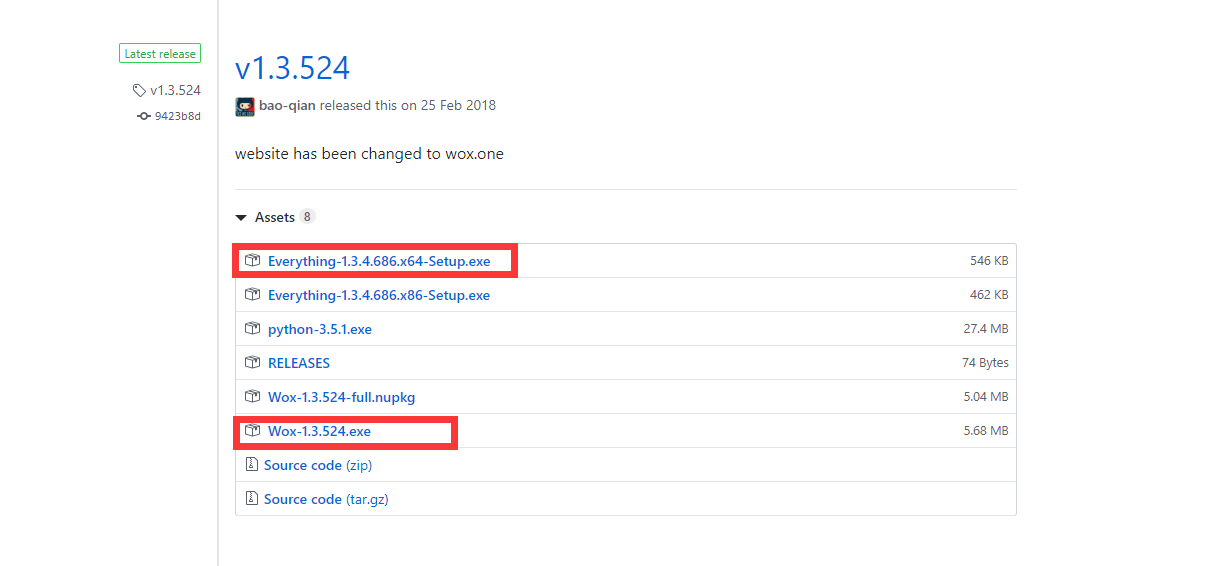Open the v1.3.524 release title link
Image resolution: width=1232 pixels, height=566 pixels.
(292, 68)
